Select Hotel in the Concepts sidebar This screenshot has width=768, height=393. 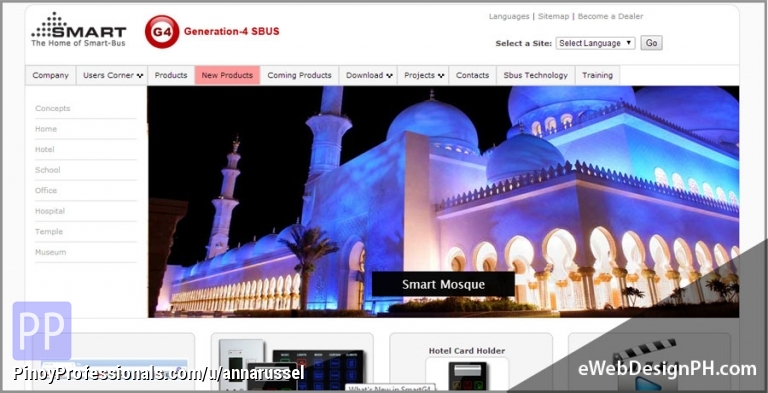click(45, 149)
